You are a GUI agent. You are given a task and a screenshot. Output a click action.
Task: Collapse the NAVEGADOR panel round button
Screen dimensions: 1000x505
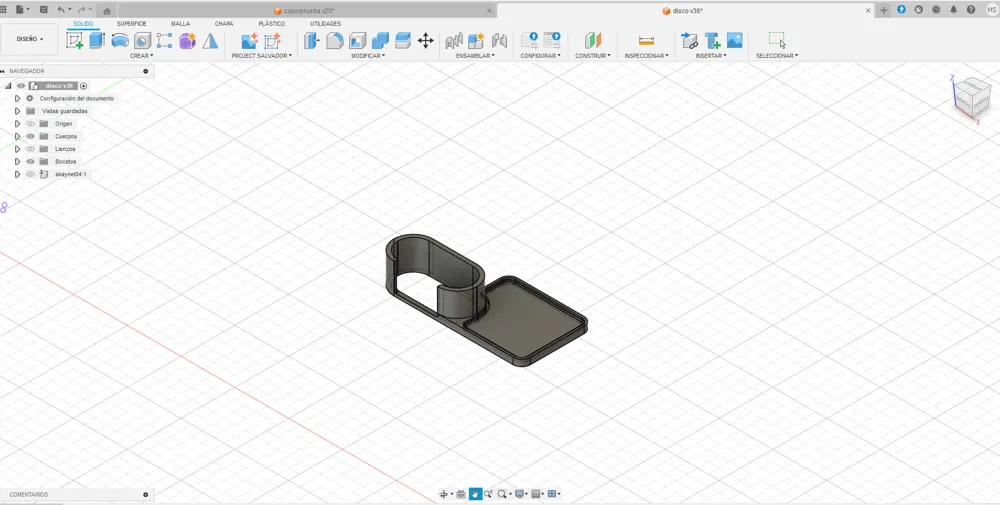click(x=146, y=71)
